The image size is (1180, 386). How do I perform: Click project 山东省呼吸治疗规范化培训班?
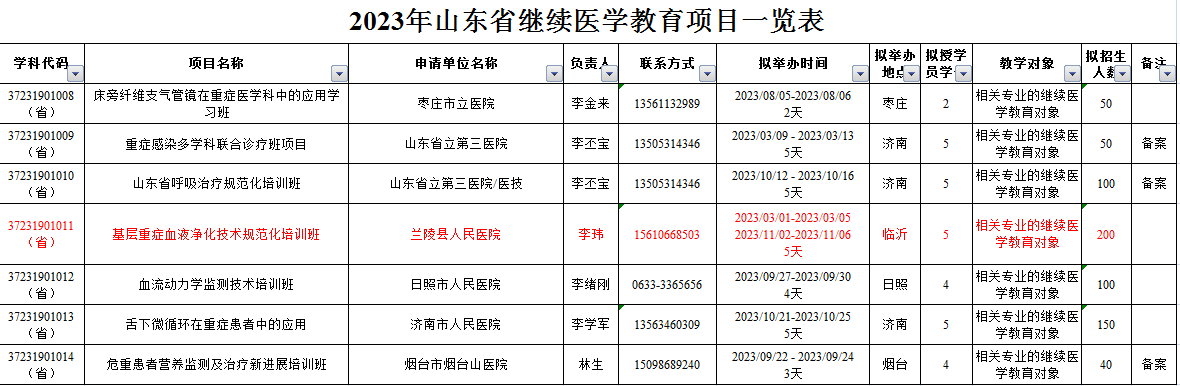pos(217,183)
